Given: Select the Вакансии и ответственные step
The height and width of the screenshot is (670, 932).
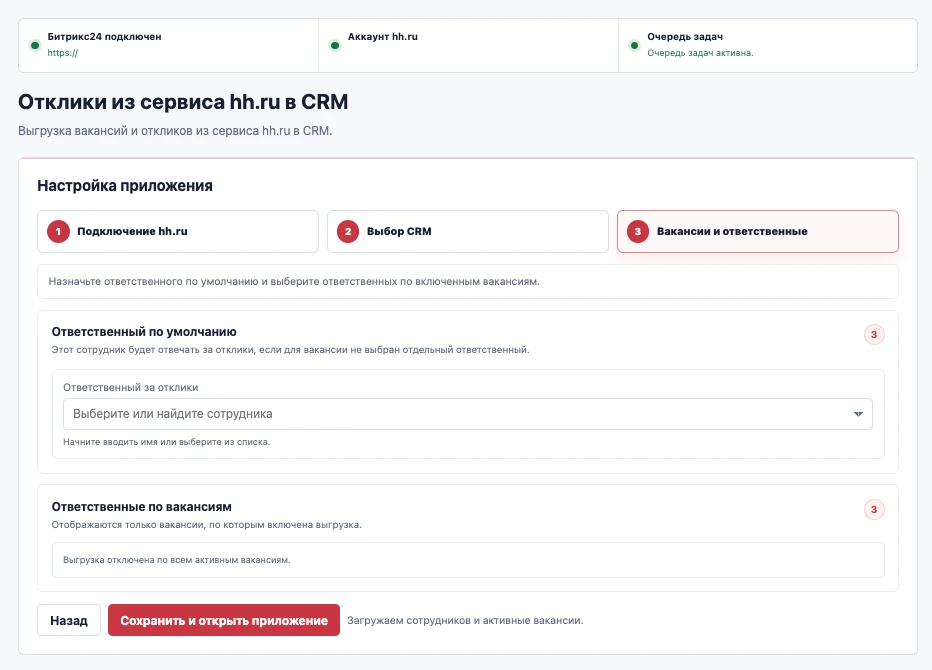Looking at the screenshot, I should pyautogui.click(x=758, y=231).
